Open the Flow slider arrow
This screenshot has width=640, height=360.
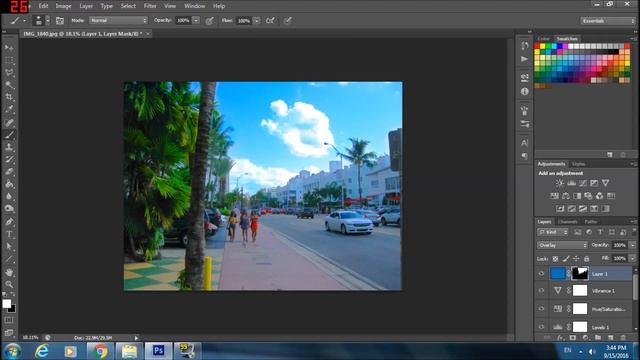pyautogui.click(x=256, y=20)
